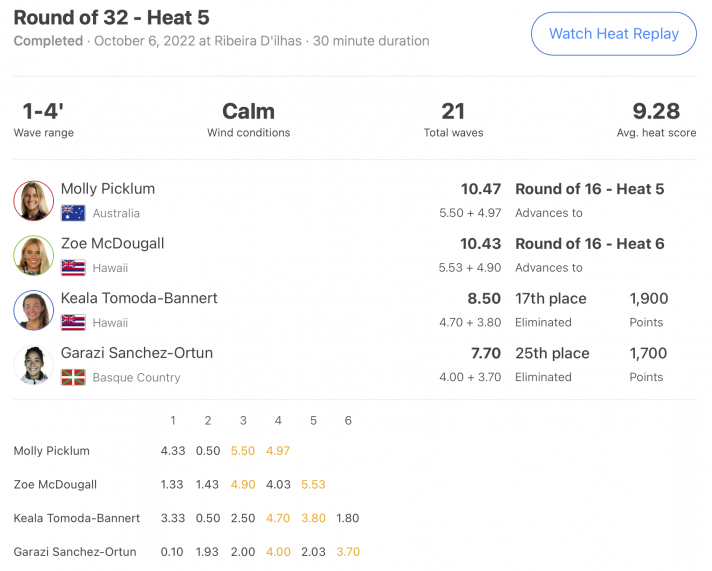
Task: Select Garazi Sanchez-Ortun's 3.70 wave score
Action: click(x=348, y=551)
